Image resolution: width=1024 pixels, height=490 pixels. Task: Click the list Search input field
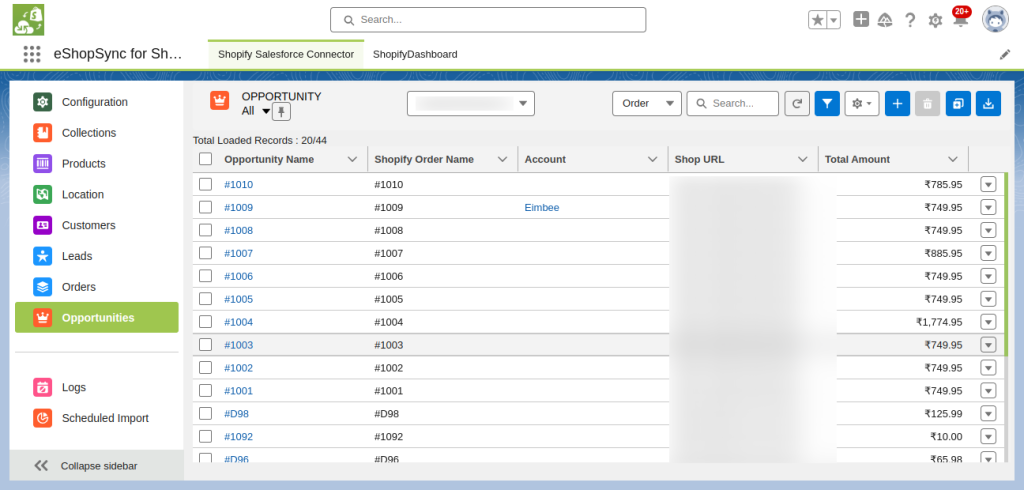click(733, 103)
